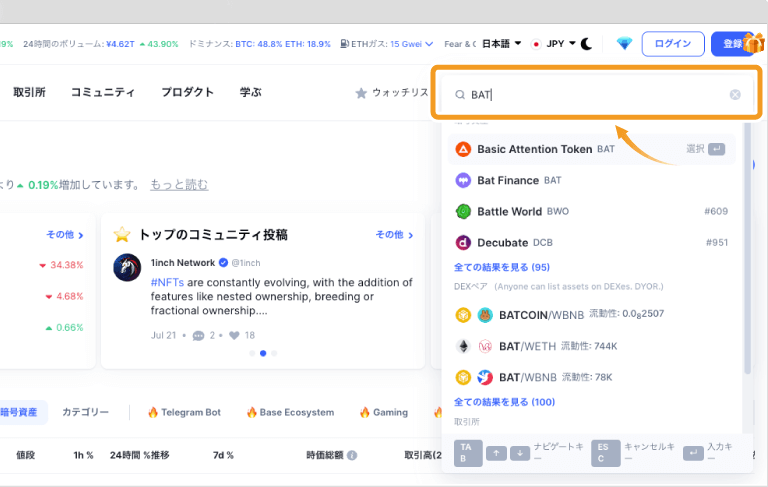768x487 pixels.
Task: Sort by 24時間 %推移 column header
Action: [140, 455]
